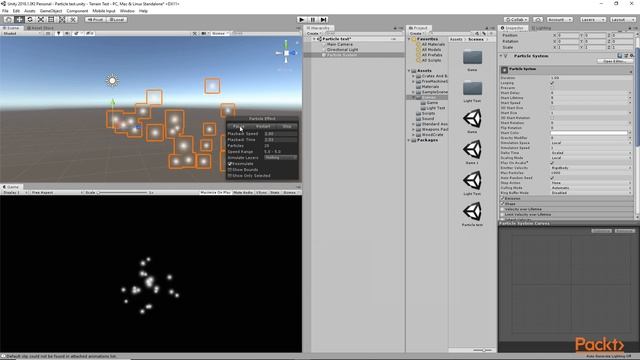The width and height of the screenshot is (640, 360).
Task: Enable Limit Velocity over Lifetime module
Action: [x=502, y=214]
